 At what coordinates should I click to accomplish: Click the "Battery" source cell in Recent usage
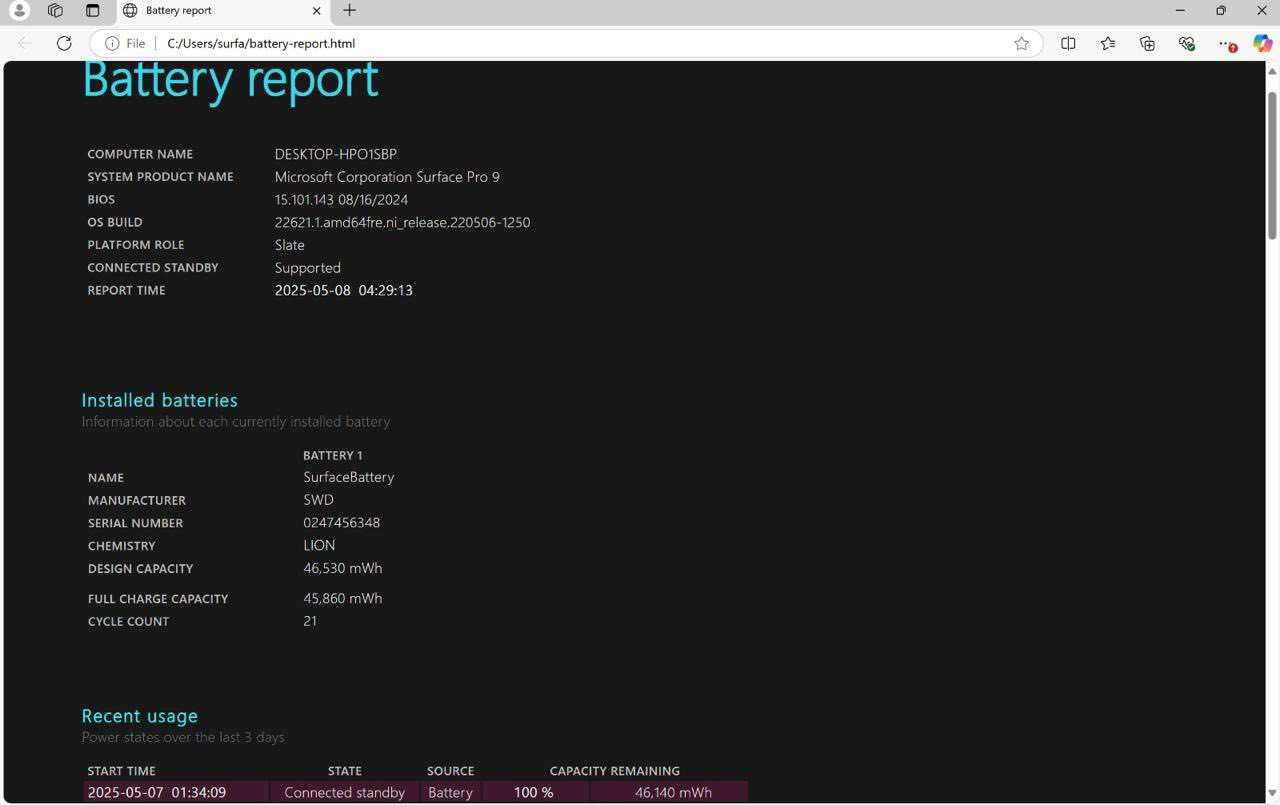[450, 792]
